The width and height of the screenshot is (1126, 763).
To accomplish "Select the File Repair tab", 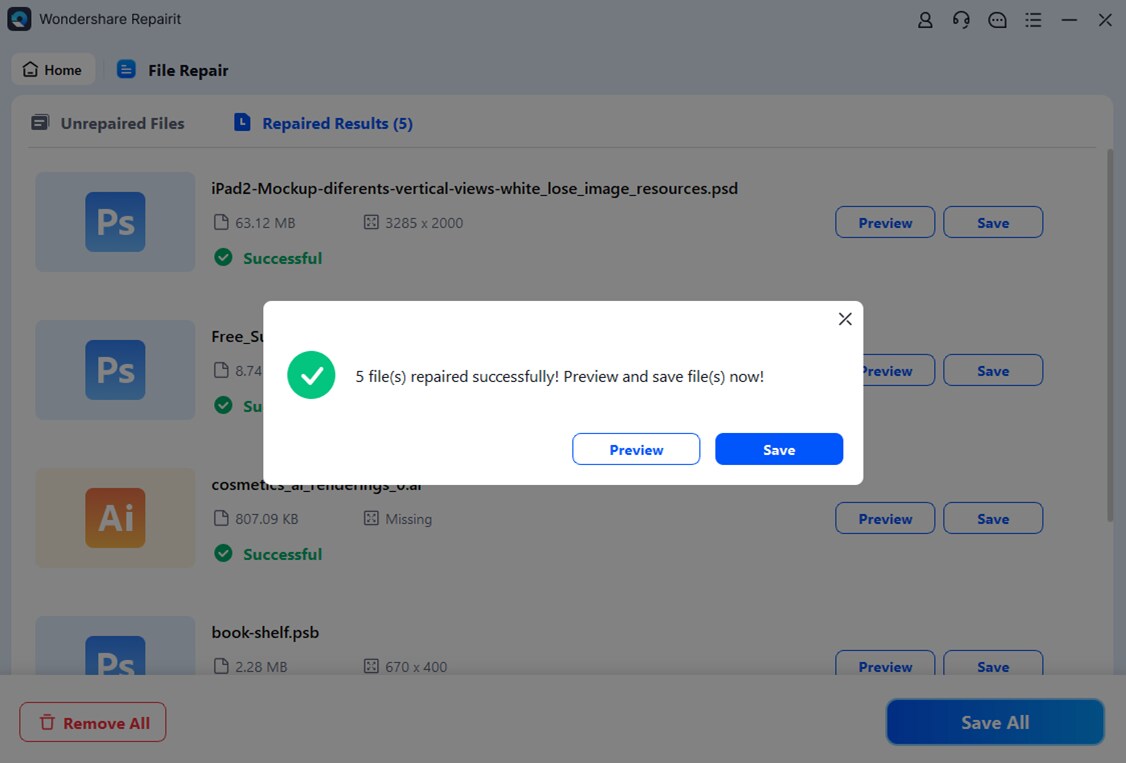I will 172,70.
